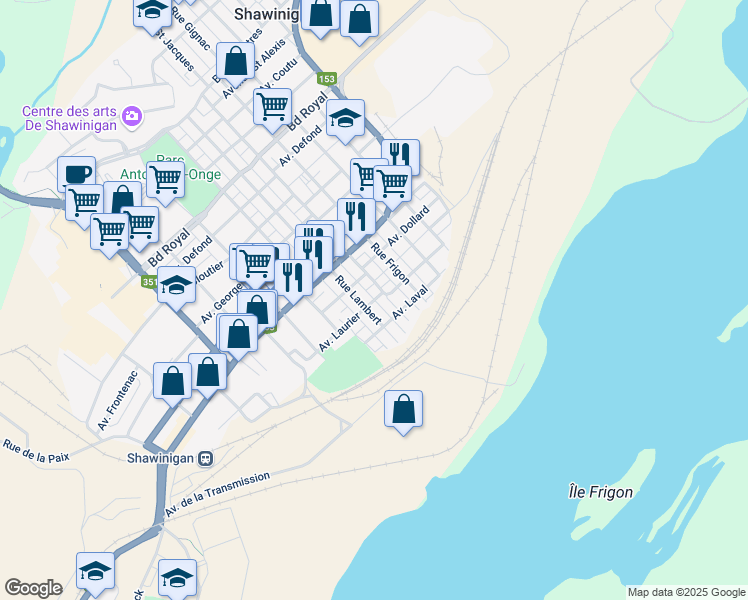Click the leftmost shopping cart marker below coffee cup

tap(84, 205)
